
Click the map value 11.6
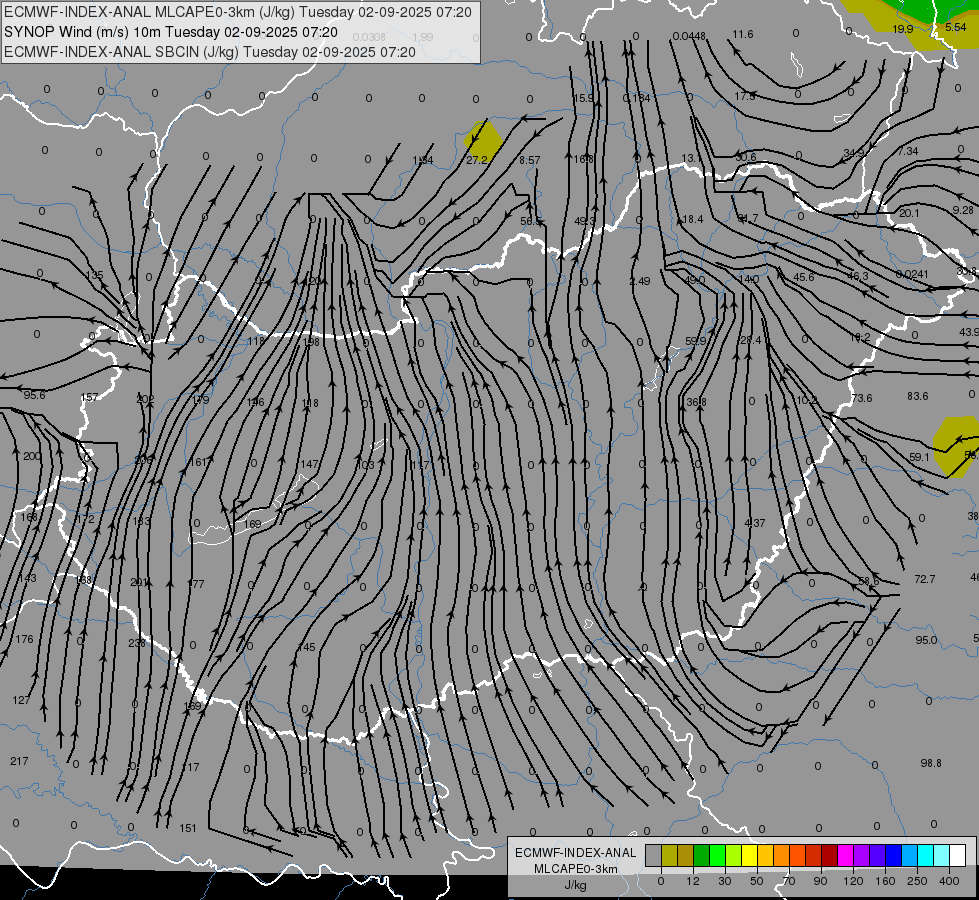[x=743, y=34]
